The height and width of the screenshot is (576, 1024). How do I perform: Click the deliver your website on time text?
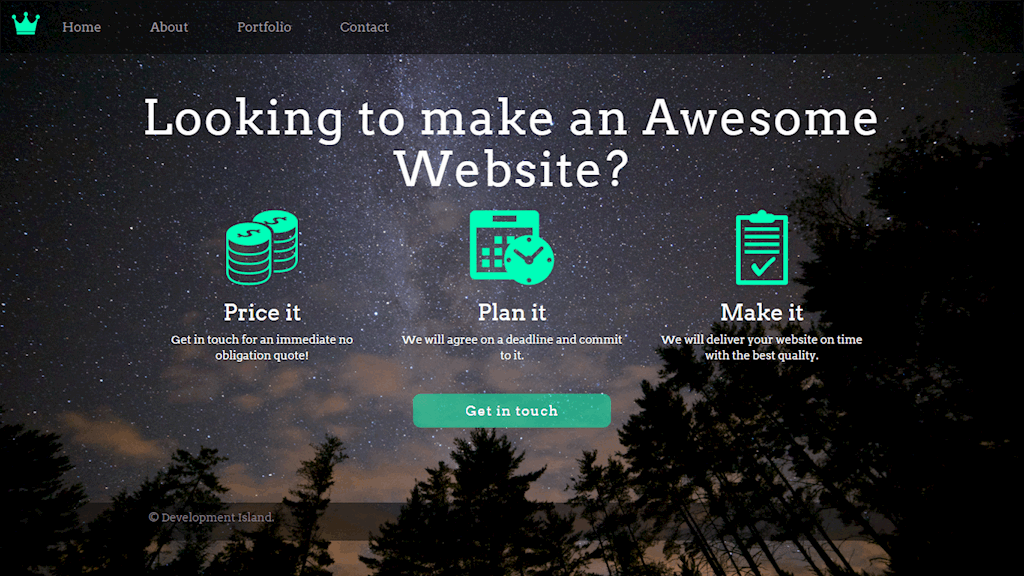pos(761,347)
